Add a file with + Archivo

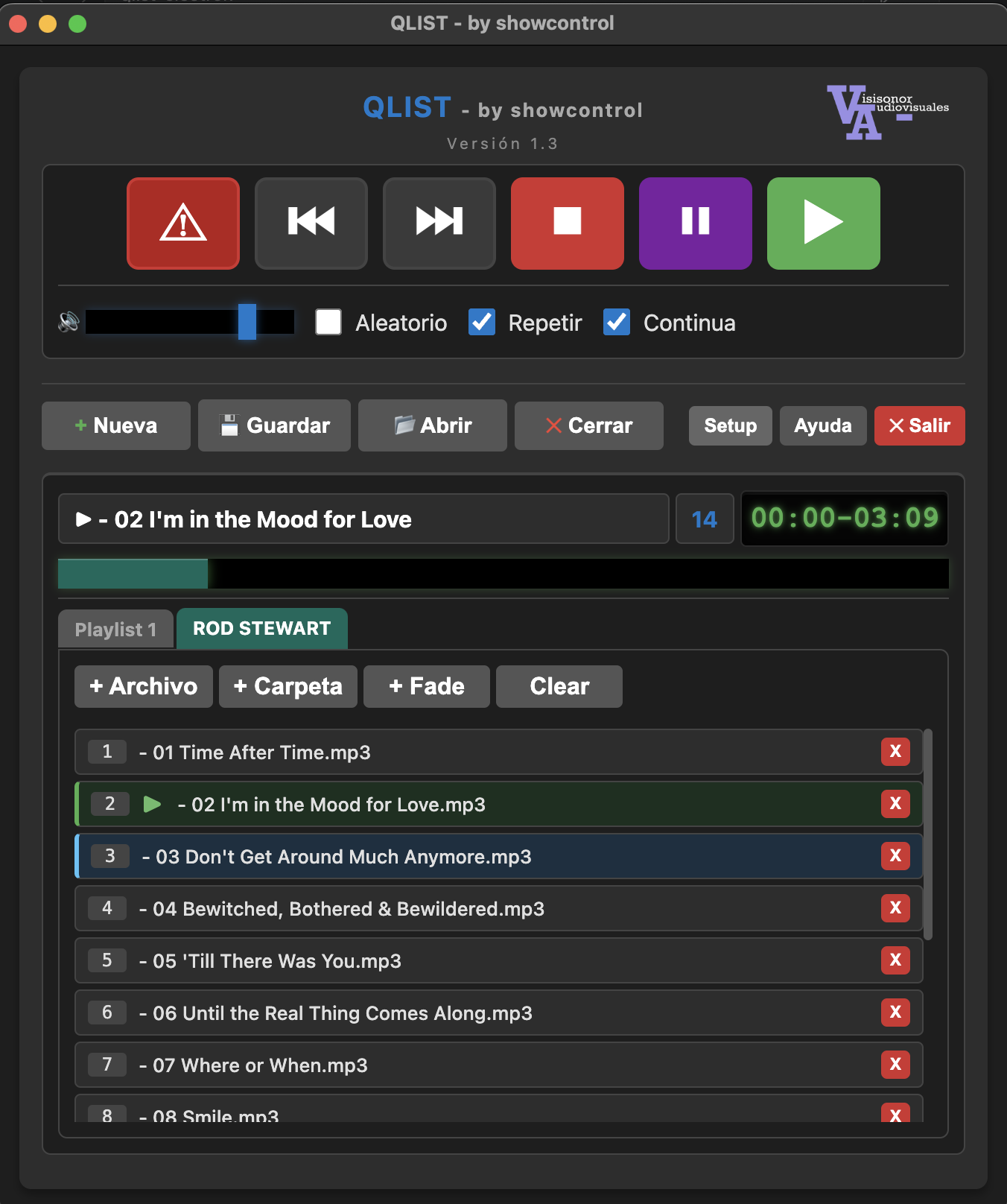click(144, 686)
